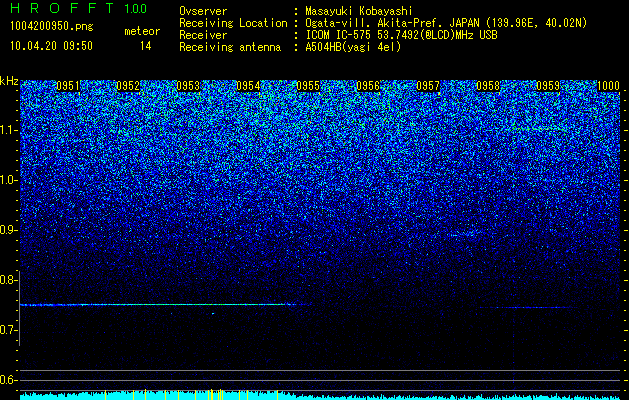The width and height of the screenshot is (629, 400).
Task: Click the 0958 time marker
Action: point(488,86)
